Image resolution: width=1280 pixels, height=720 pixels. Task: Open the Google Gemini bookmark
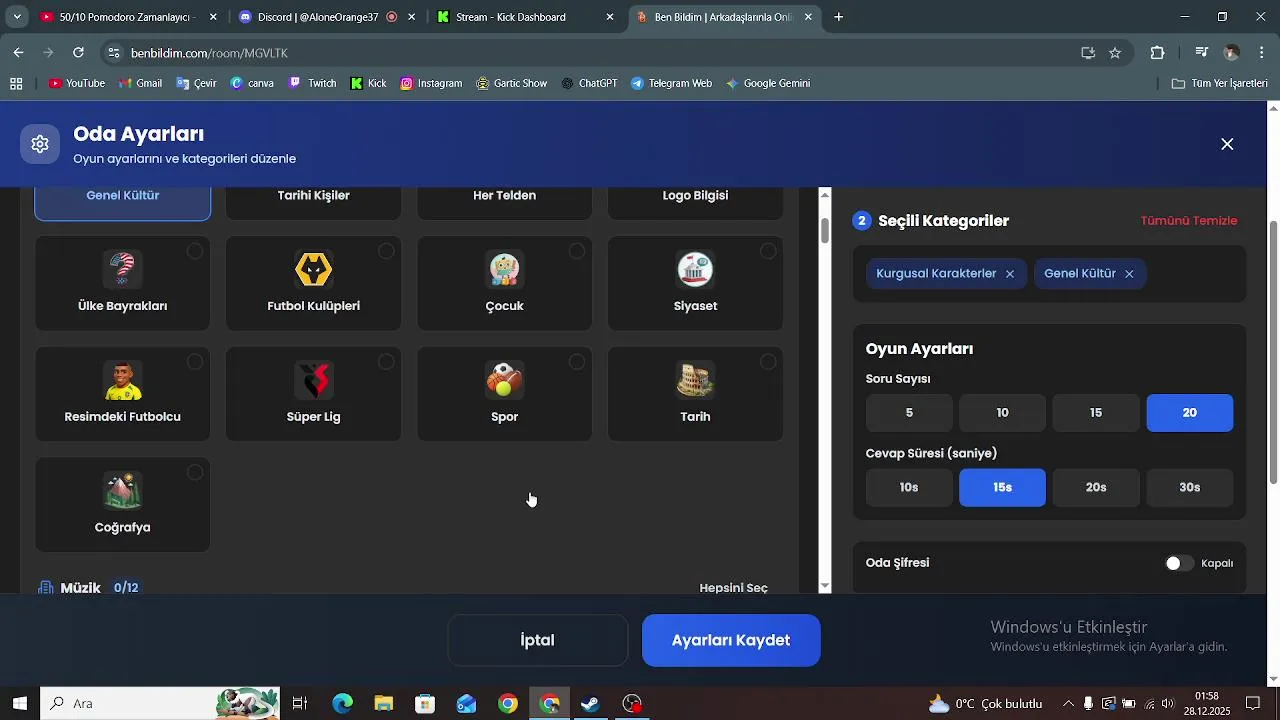(768, 83)
